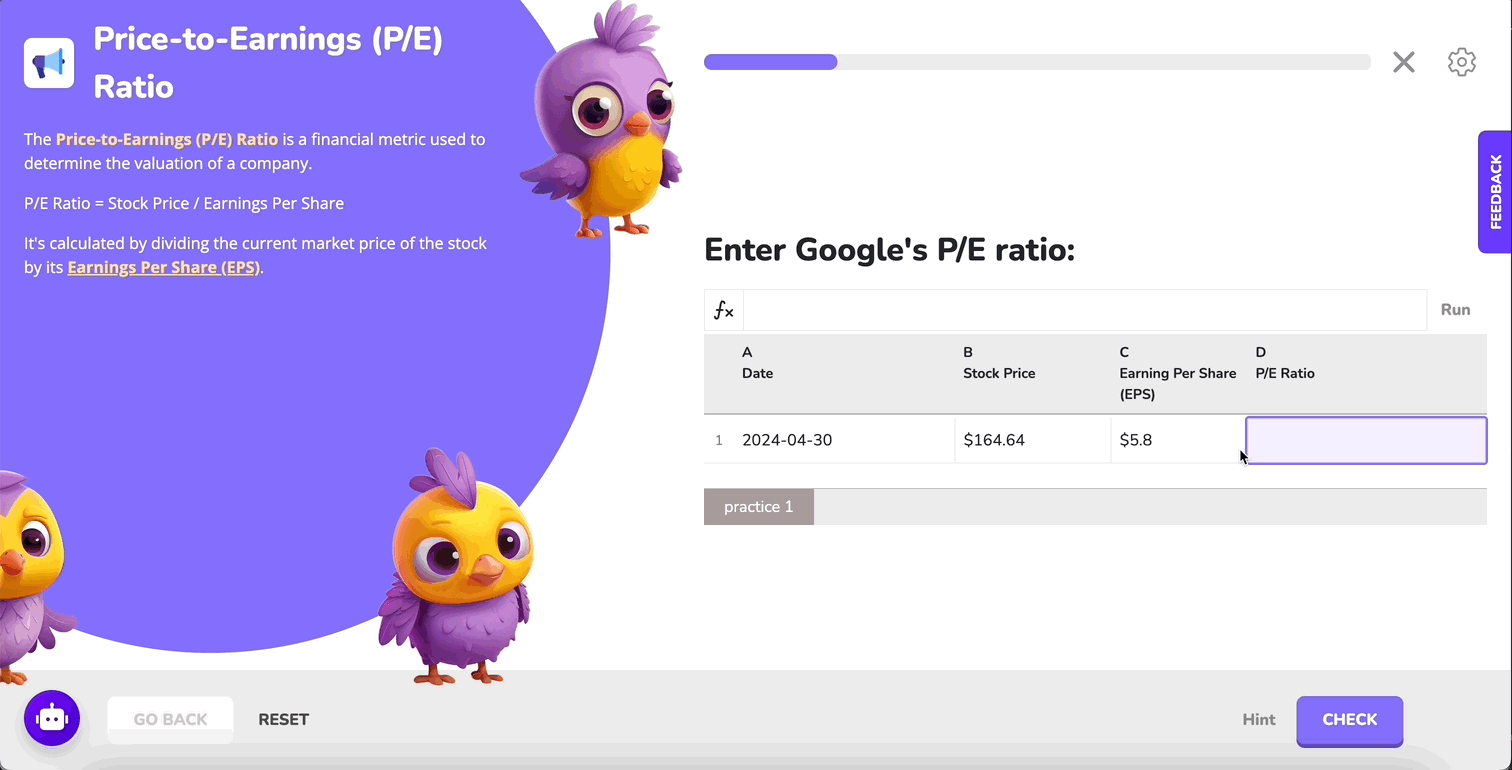1512x770 pixels.
Task: Click the formula bar input
Action: coord(1085,310)
